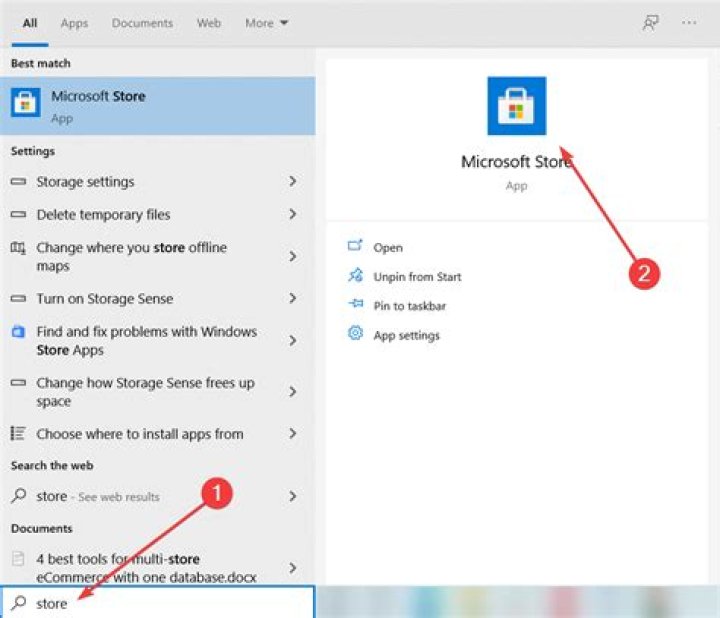This screenshot has width=720, height=618.
Task: Click the Windows Store Apps troubleshooter icon
Action: click(18, 331)
